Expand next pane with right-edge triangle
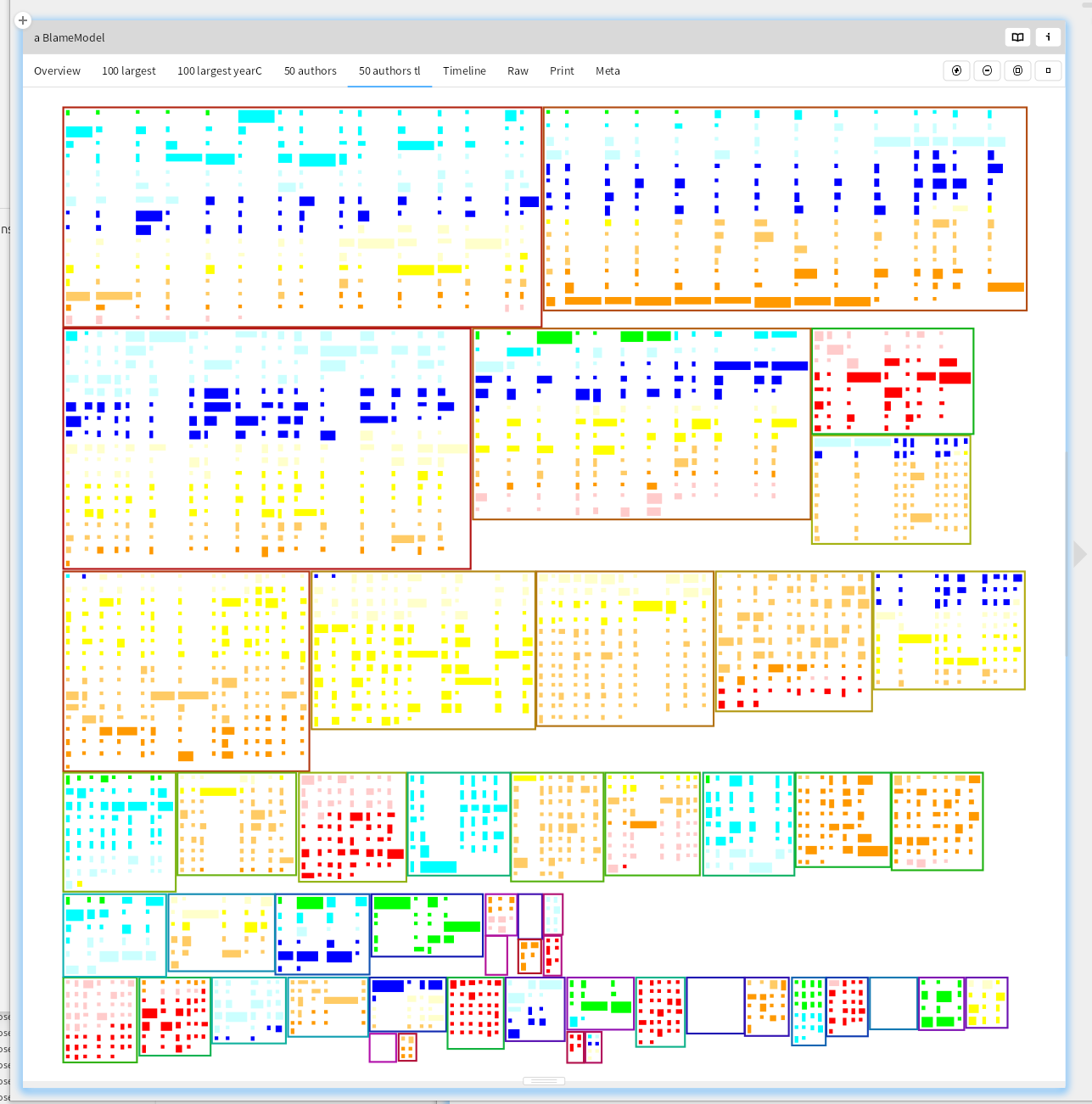Viewport: 1092px width, 1104px height. [x=1079, y=554]
